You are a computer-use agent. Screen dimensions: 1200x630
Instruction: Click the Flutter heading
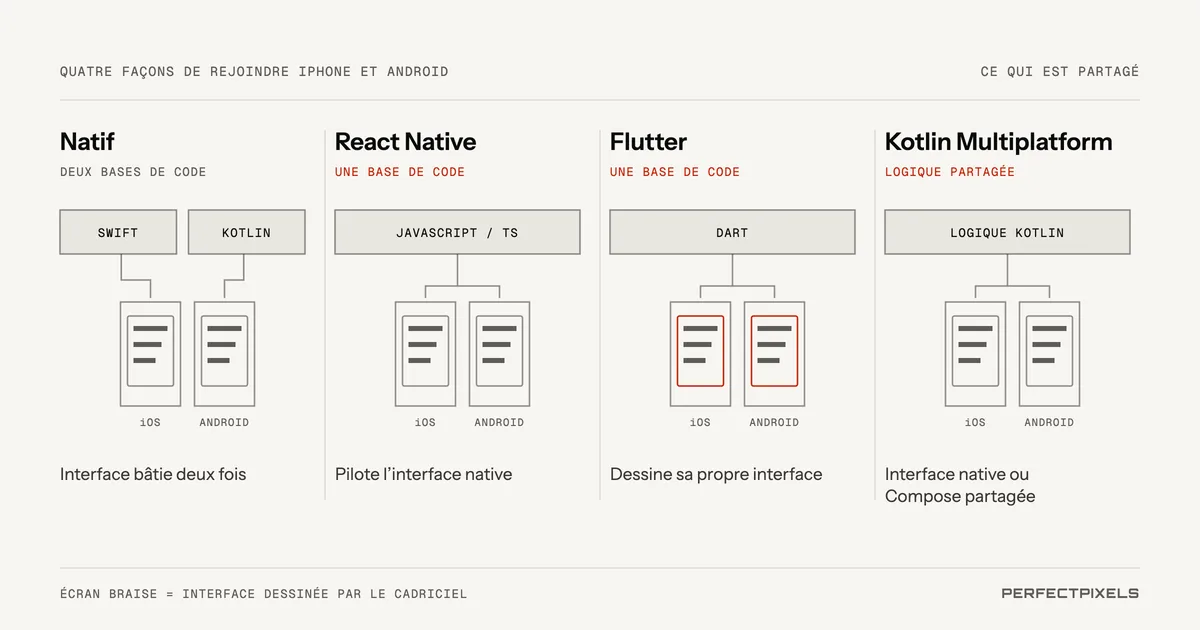click(x=648, y=141)
